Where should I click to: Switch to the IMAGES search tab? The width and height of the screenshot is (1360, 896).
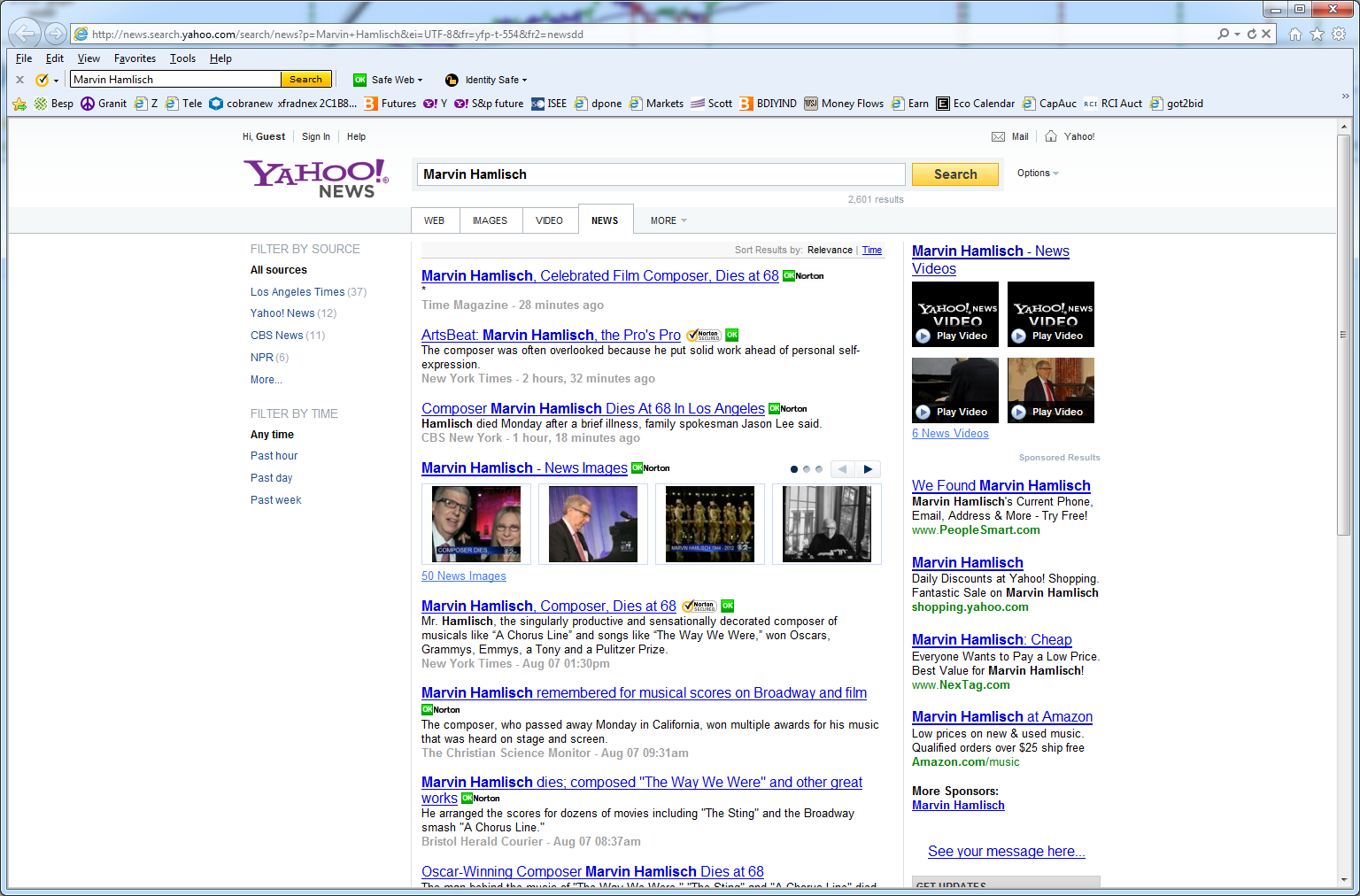pyautogui.click(x=491, y=220)
